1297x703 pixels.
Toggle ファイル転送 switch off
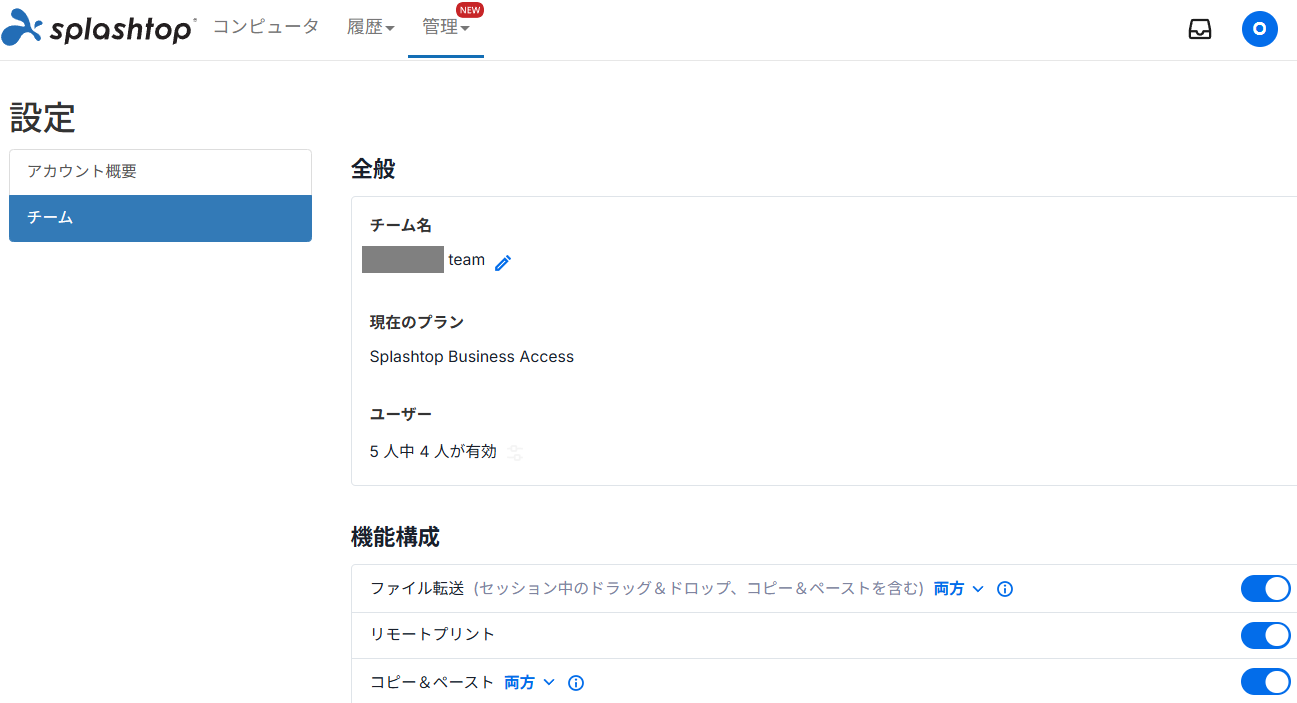pyautogui.click(x=1266, y=589)
